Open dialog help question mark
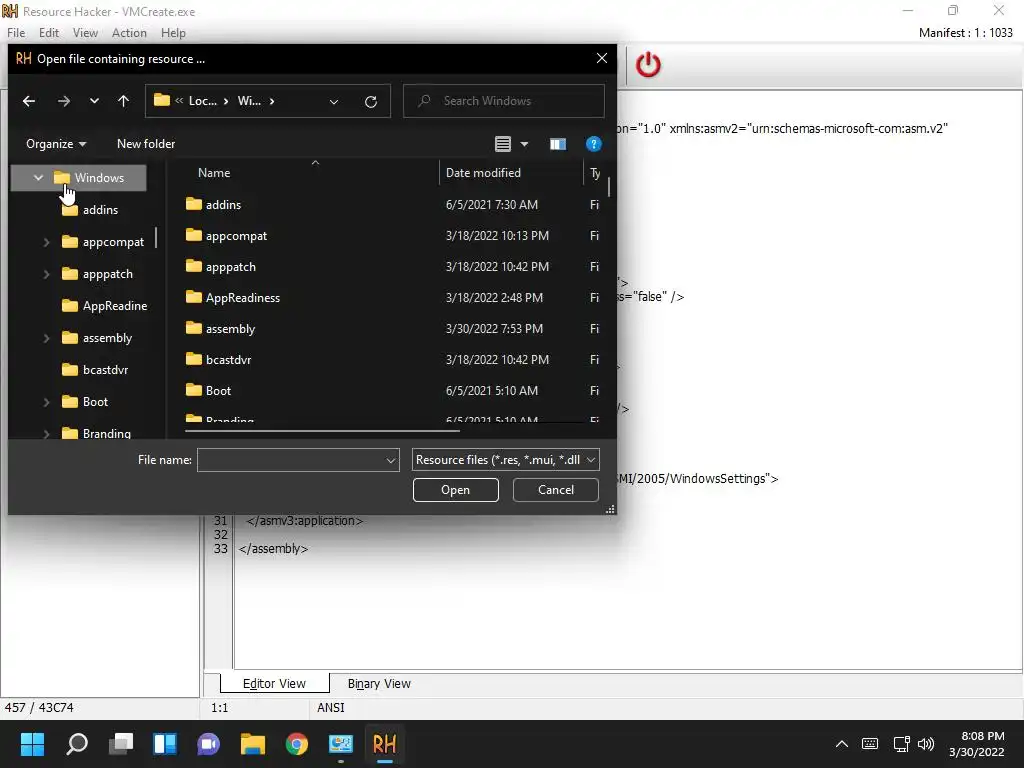1024x768 pixels. pos(593,144)
